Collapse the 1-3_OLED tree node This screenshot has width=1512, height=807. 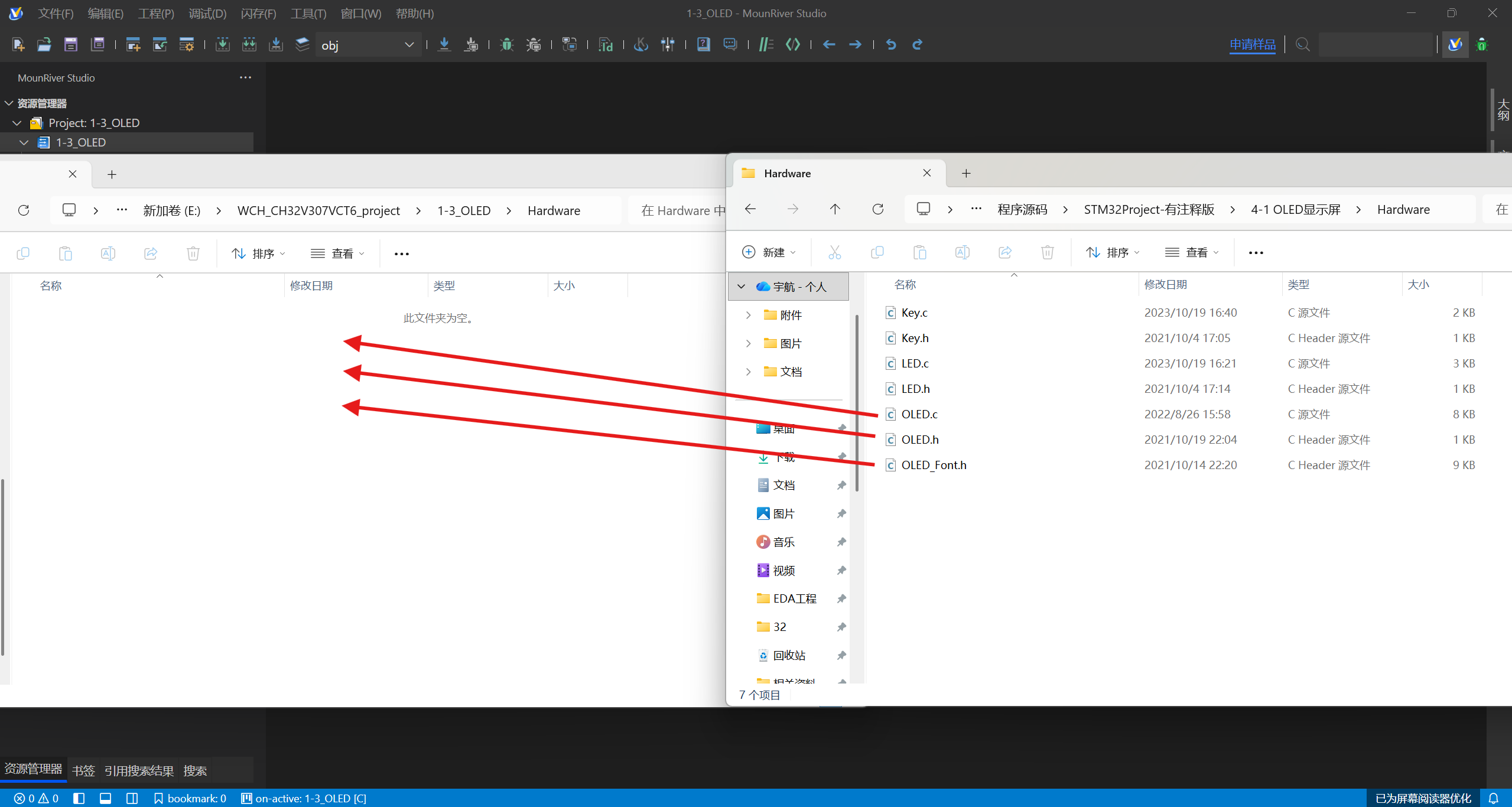pos(24,142)
